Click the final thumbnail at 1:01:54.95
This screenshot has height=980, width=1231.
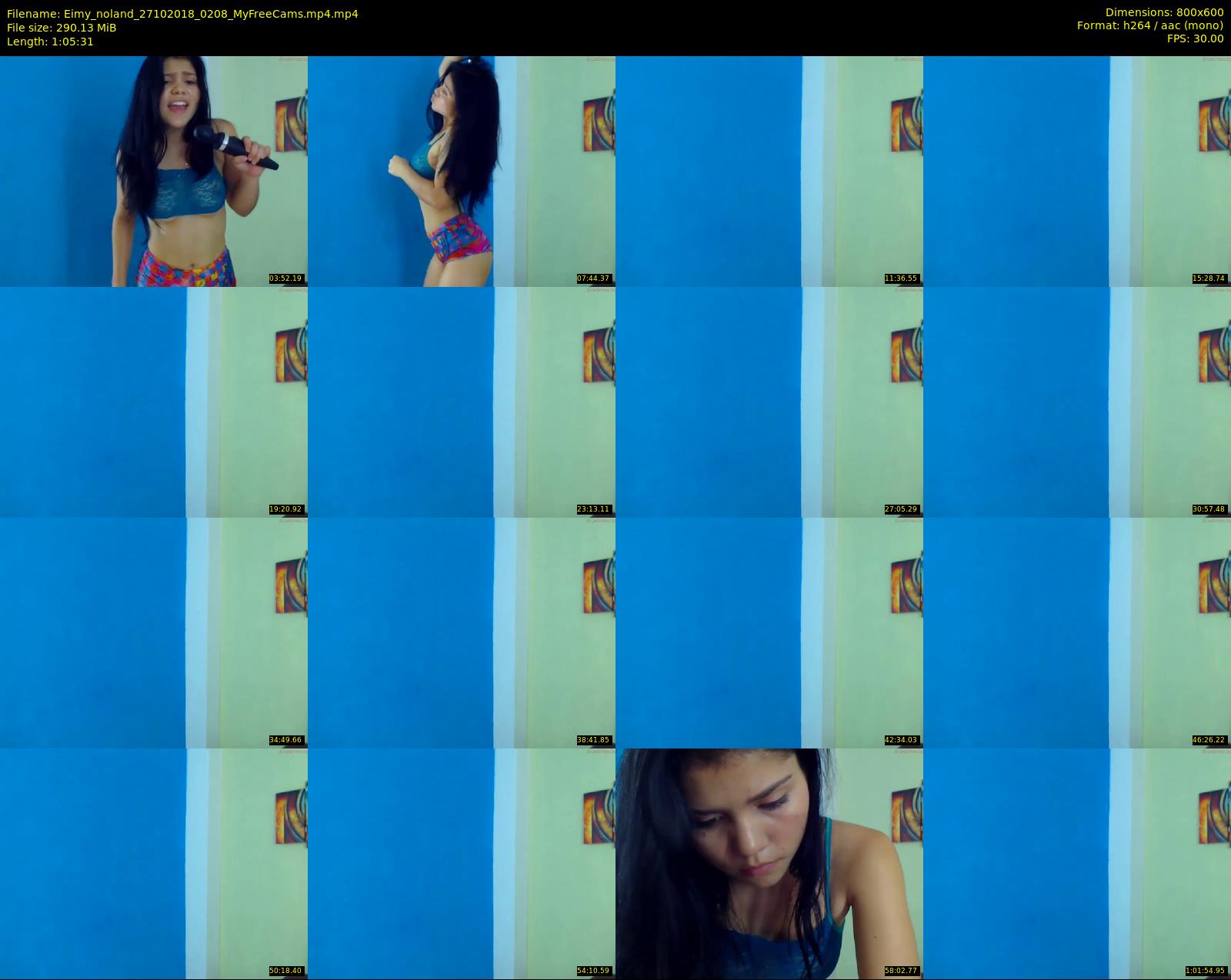click(1077, 863)
